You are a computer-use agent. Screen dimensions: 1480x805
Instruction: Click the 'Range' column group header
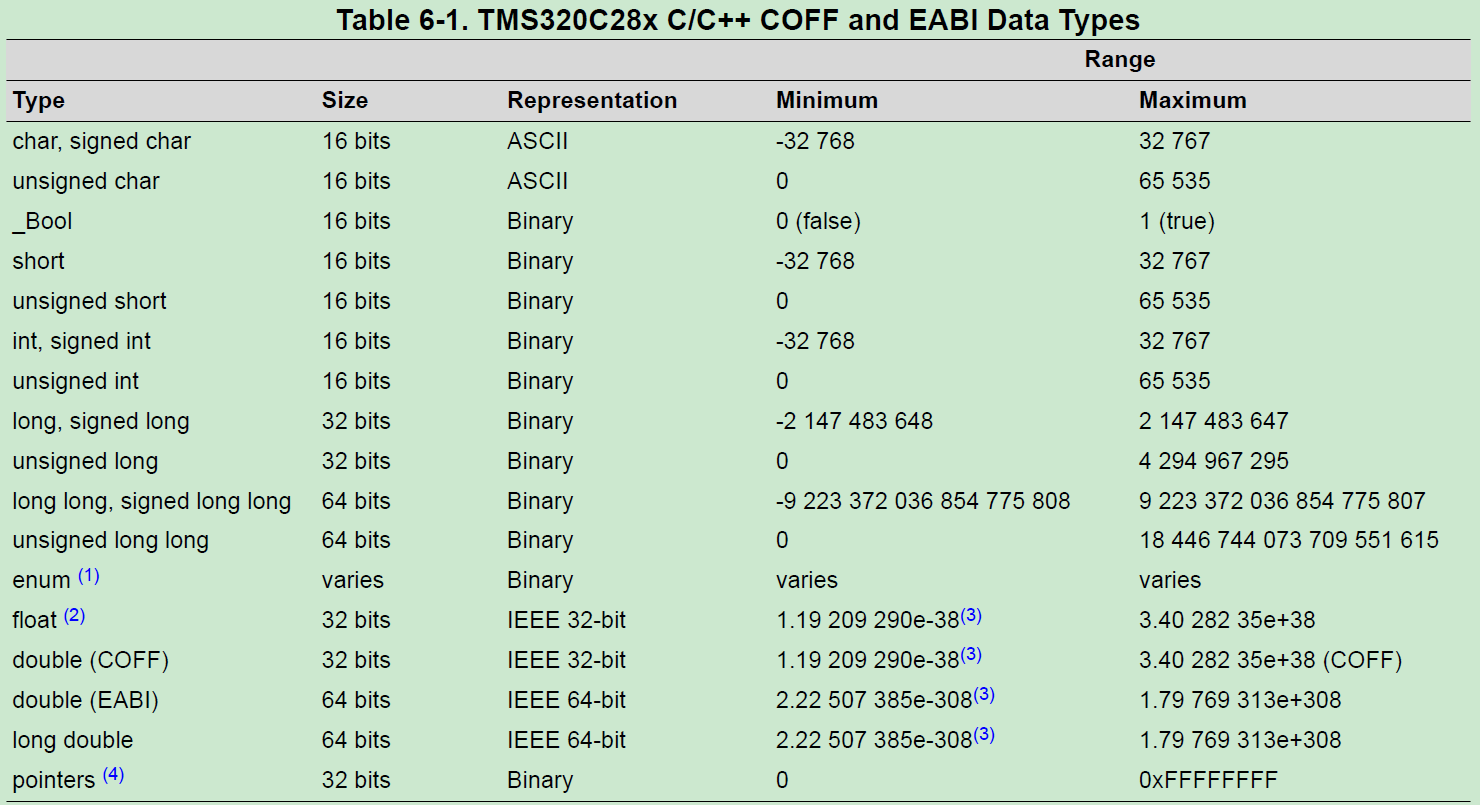[x=1120, y=59]
